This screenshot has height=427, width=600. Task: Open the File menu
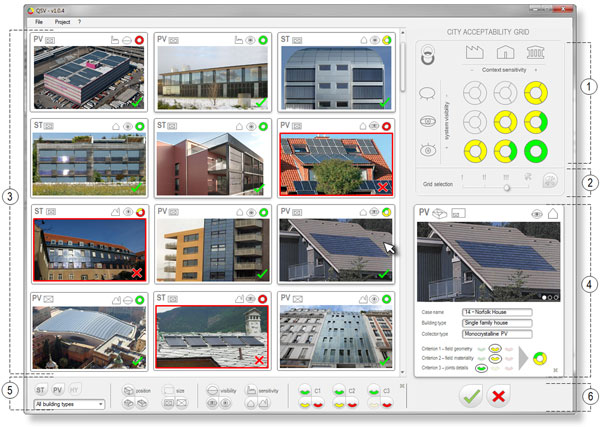[x=40, y=21]
